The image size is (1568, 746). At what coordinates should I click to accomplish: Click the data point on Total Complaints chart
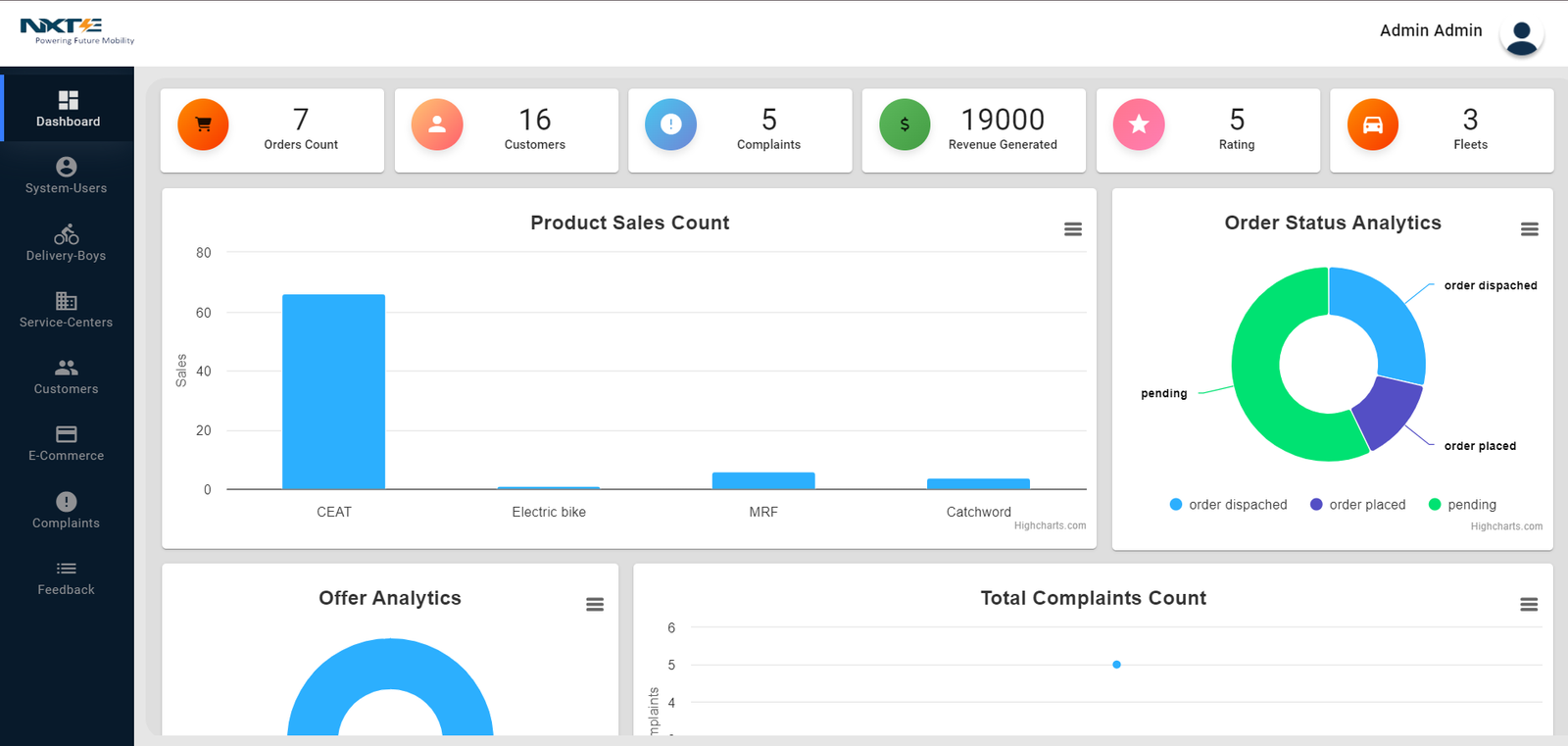1116,665
